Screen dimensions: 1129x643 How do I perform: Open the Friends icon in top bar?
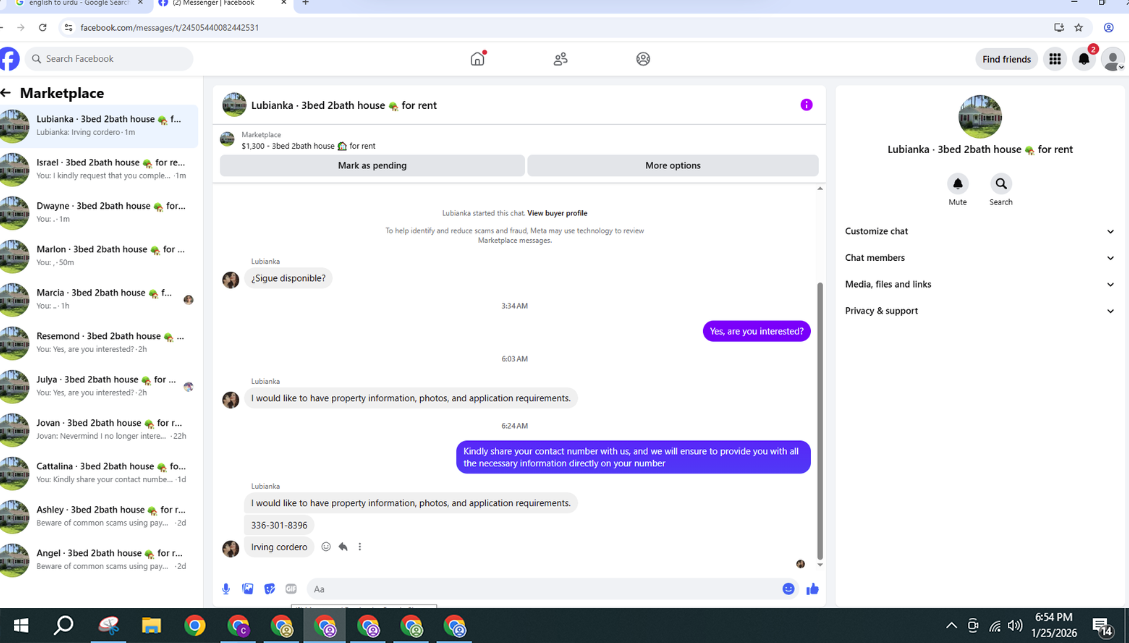click(x=560, y=59)
